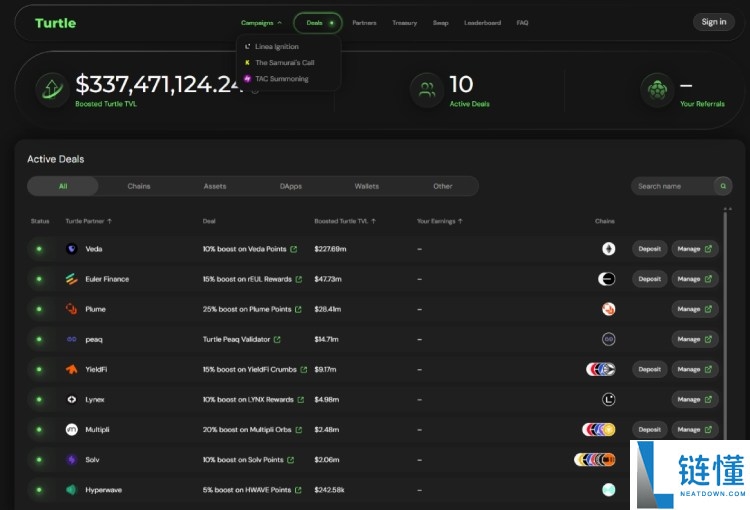Screen dimensions: 750x510
Task: Open the FAQ page
Action: [522, 22]
